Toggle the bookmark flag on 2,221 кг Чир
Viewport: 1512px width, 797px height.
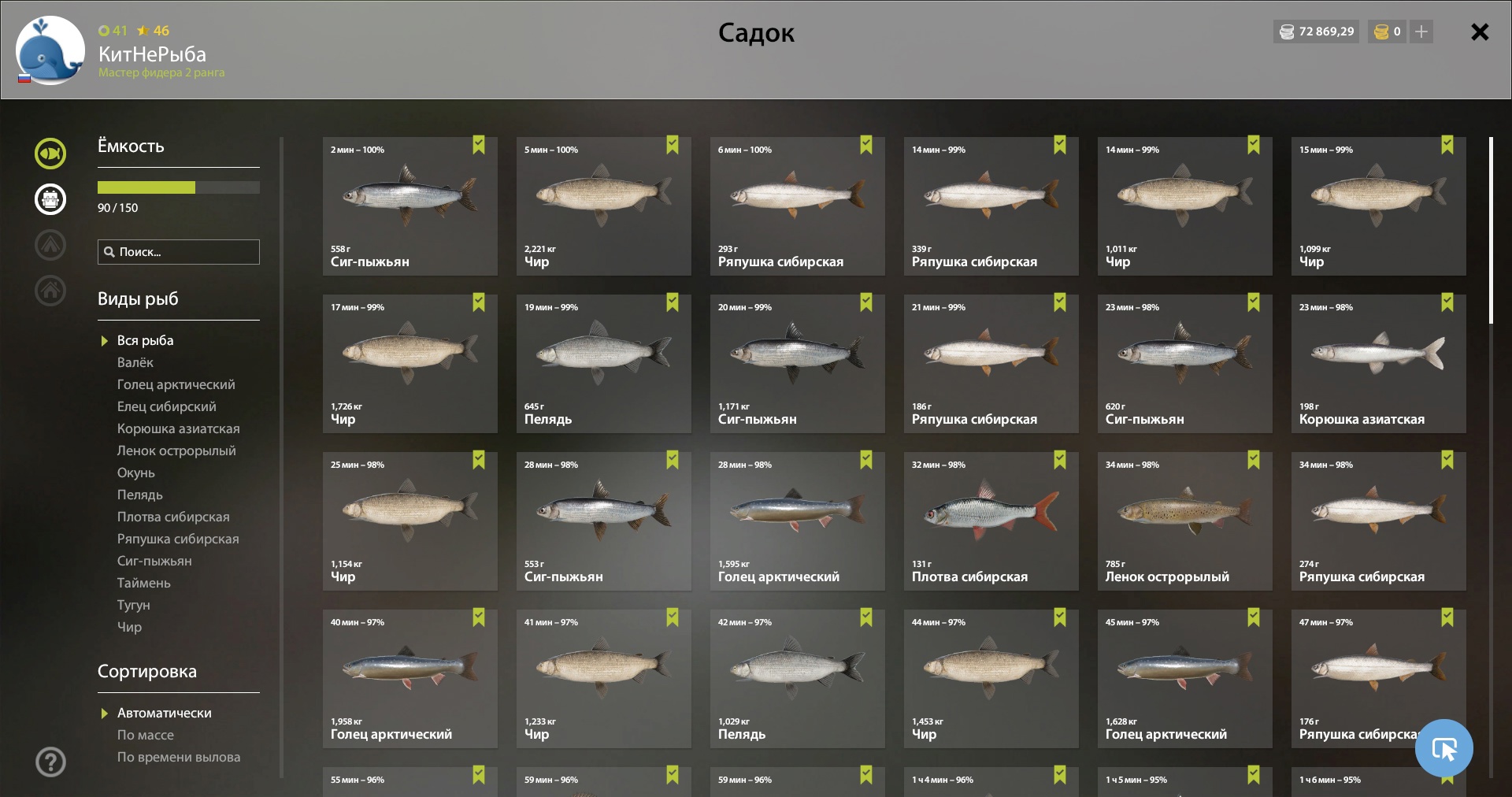[x=673, y=145]
